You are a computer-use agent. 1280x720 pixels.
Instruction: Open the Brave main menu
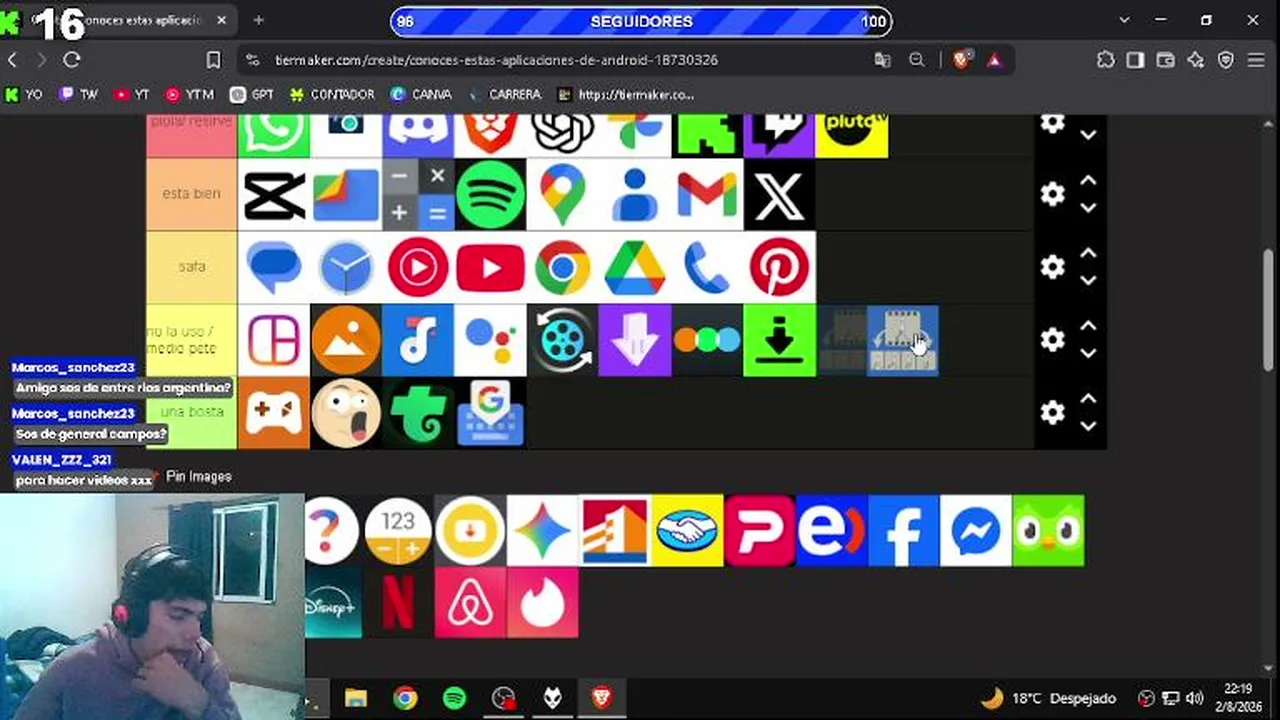[1256, 60]
